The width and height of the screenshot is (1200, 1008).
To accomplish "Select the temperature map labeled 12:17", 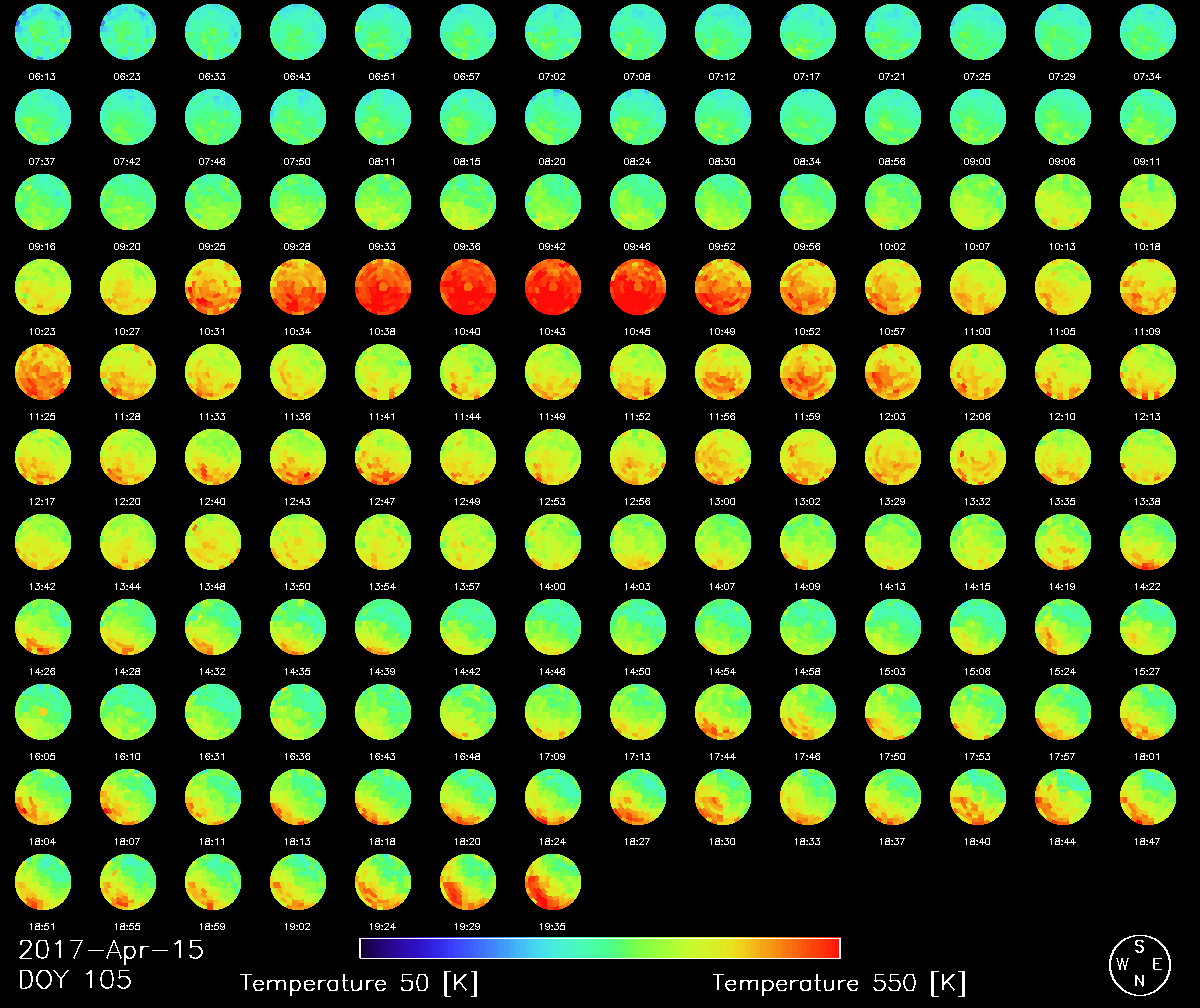I will click(x=43, y=457).
